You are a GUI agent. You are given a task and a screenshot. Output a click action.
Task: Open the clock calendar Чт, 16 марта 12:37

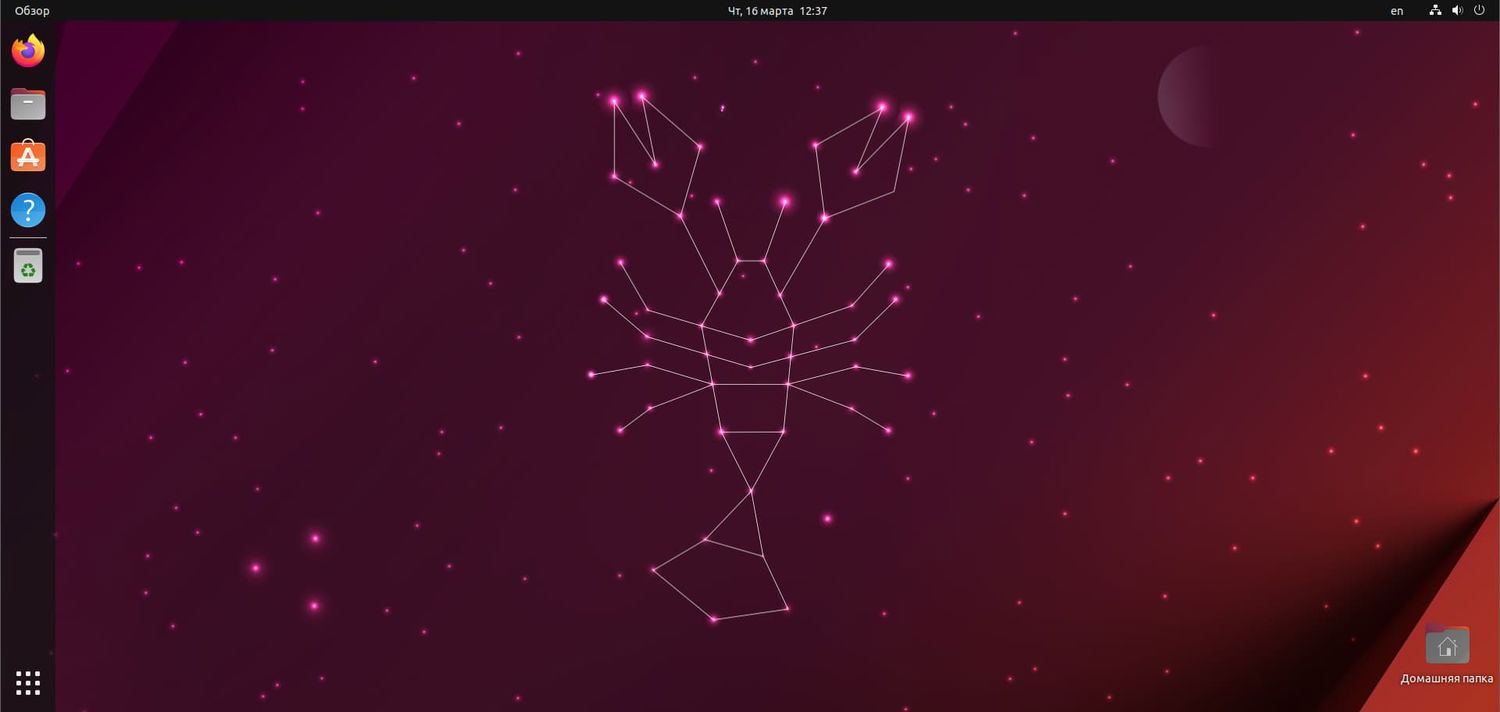point(777,11)
